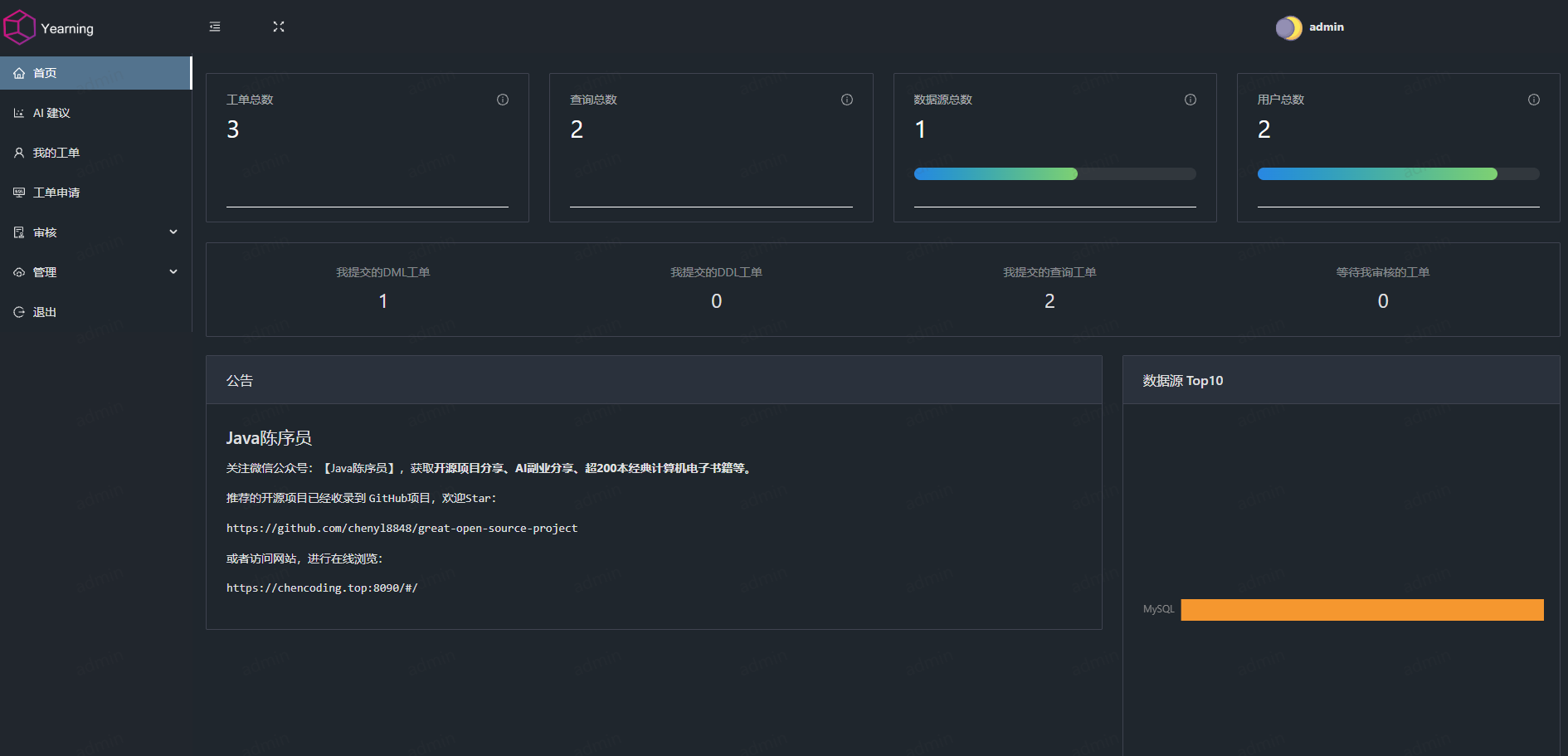Click info icon on 用户总数 card

(1534, 100)
